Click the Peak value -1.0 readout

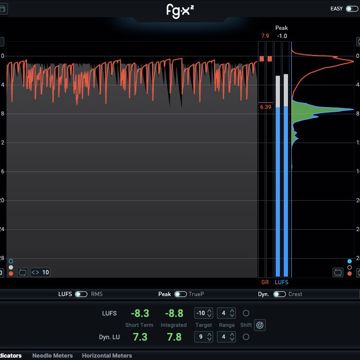click(282, 36)
